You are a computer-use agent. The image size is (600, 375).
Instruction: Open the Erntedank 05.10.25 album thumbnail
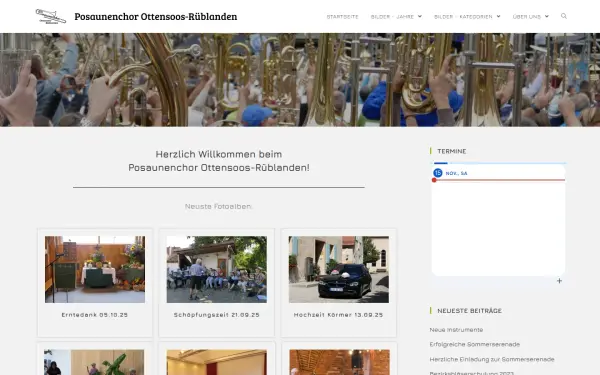pyautogui.click(x=95, y=269)
